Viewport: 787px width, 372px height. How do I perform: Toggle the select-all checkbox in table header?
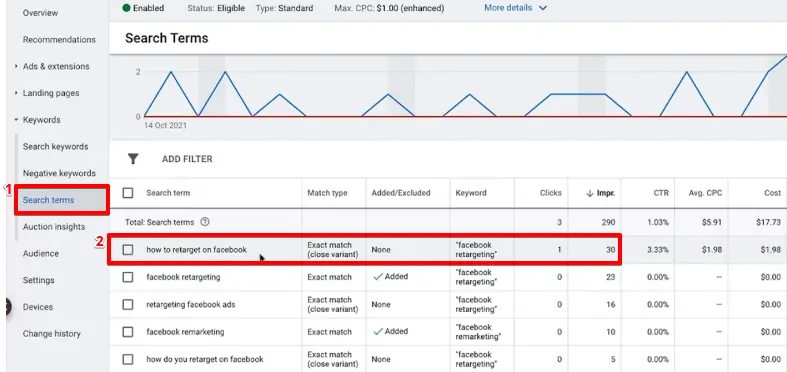click(128, 193)
